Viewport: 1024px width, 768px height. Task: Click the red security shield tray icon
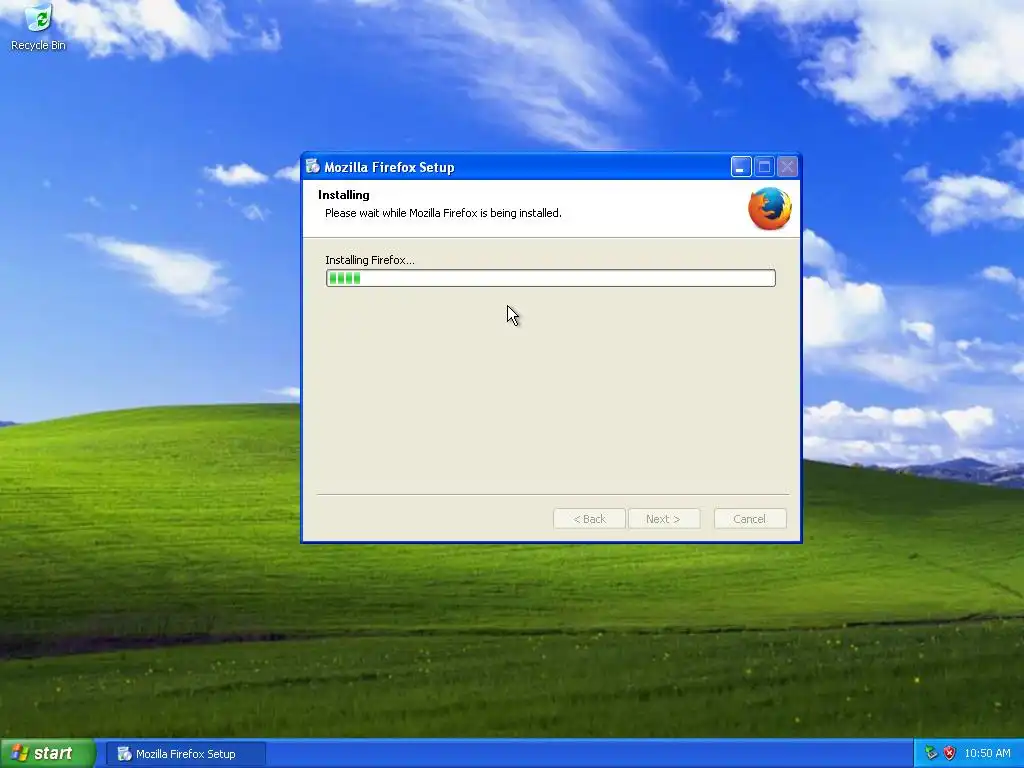pyautogui.click(x=950, y=754)
